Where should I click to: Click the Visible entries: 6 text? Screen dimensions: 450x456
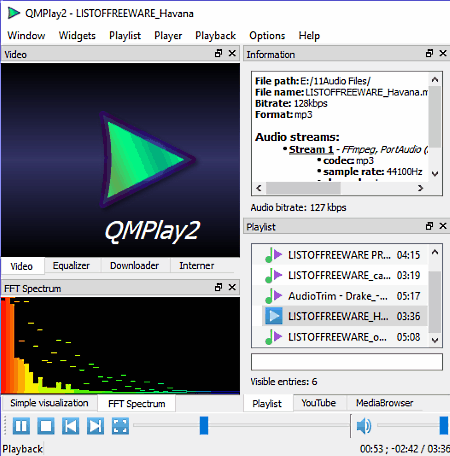(x=284, y=382)
